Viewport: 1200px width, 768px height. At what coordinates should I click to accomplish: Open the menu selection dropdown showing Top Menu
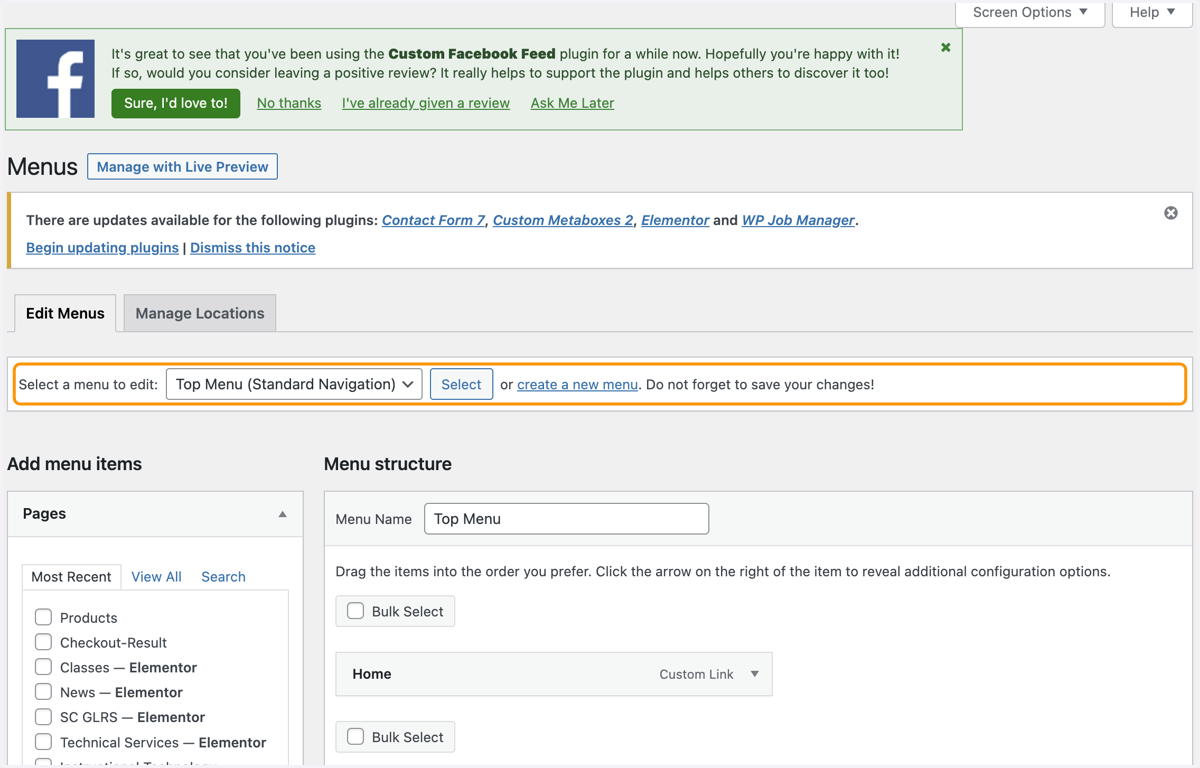pos(294,384)
